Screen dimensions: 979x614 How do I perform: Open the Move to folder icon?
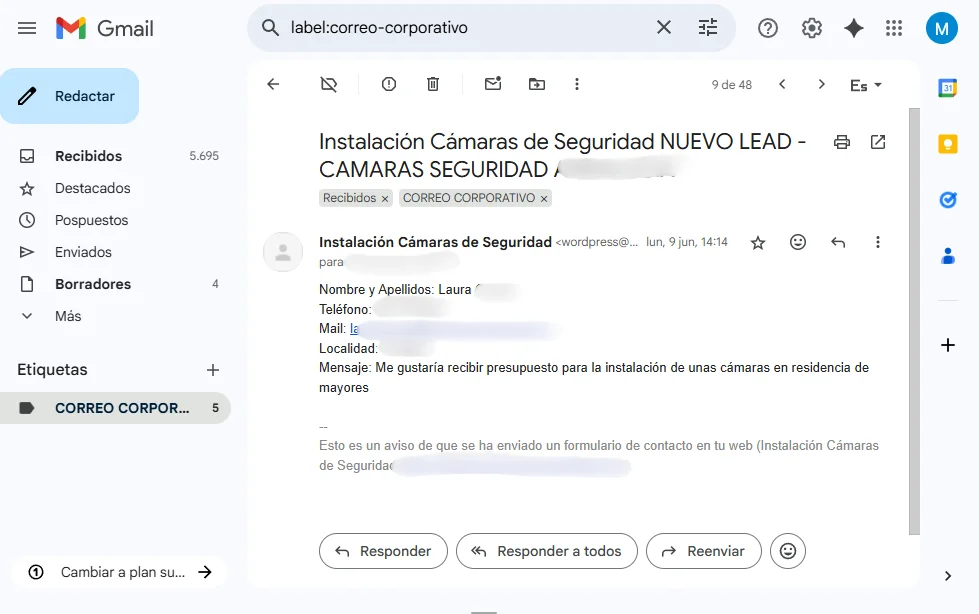[x=537, y=85]
